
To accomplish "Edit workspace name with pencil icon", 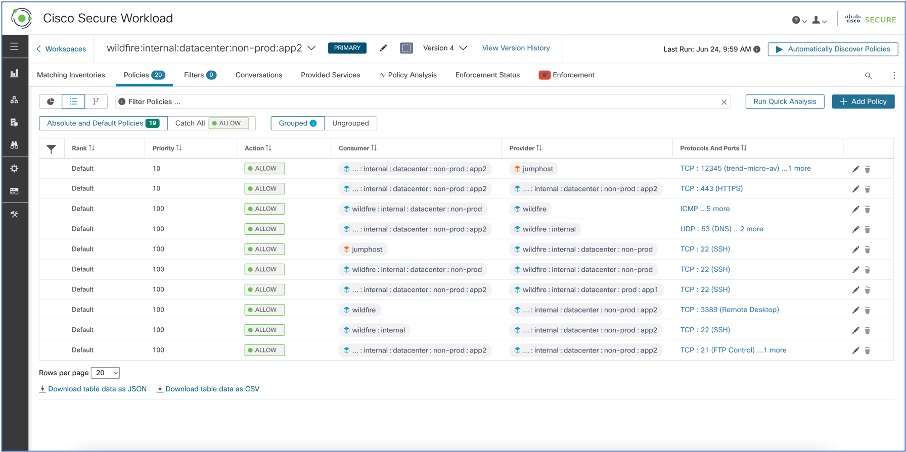I will [383, 48].
